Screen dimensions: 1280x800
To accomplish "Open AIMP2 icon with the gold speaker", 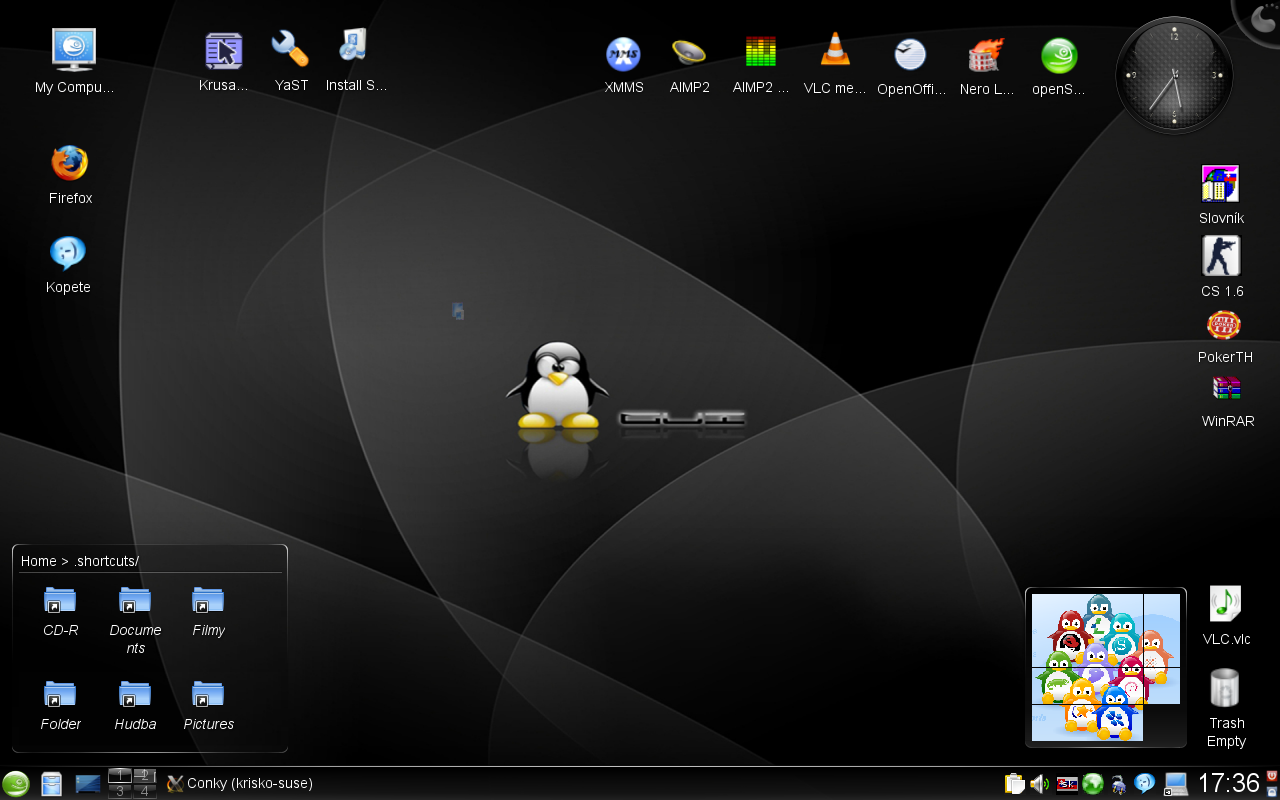I will coord(689,64).
